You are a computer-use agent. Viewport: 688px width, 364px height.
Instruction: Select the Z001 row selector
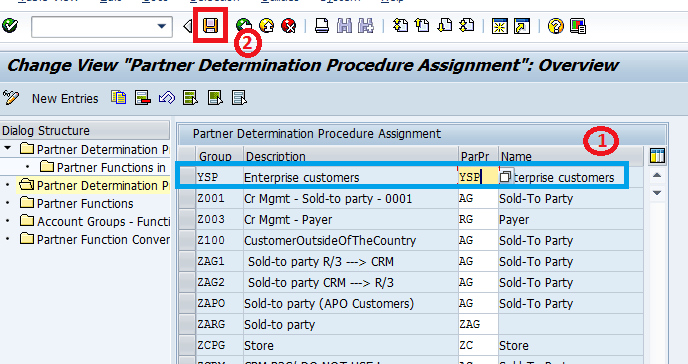click(x=187, y=199)
